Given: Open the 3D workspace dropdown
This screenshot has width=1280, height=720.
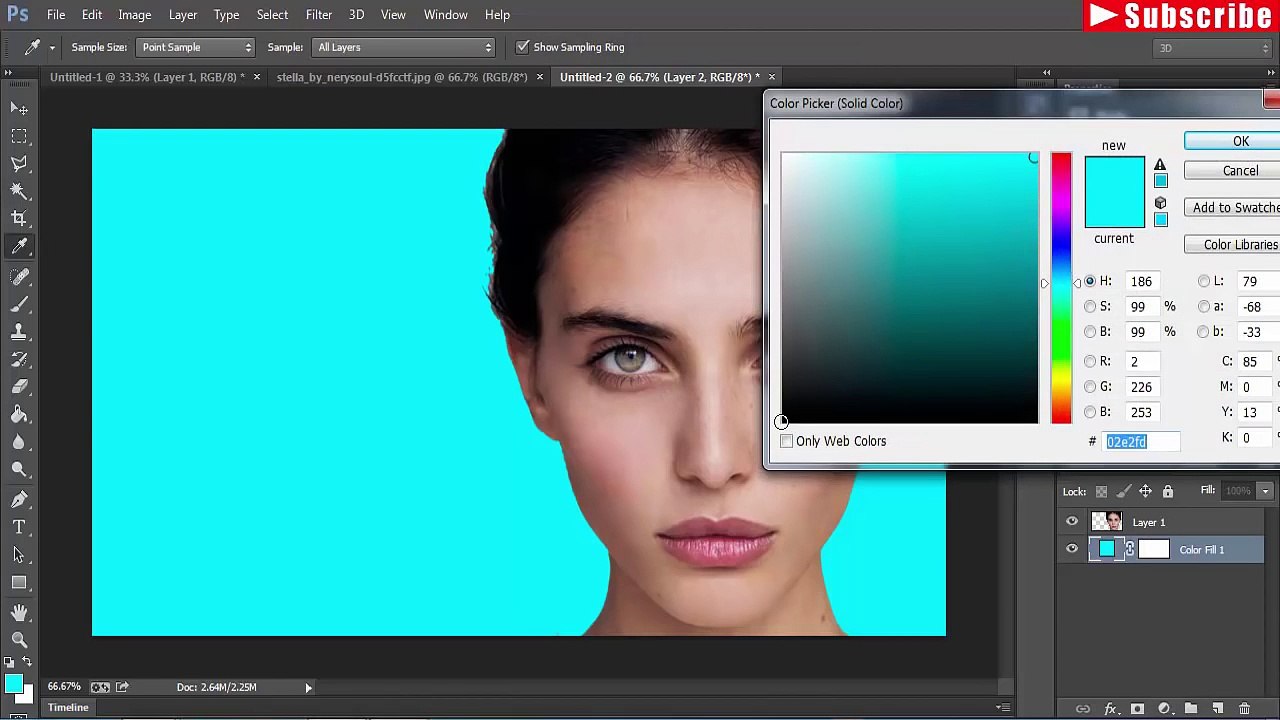Looking at the screenshot, I should [x=1212, y=48].
